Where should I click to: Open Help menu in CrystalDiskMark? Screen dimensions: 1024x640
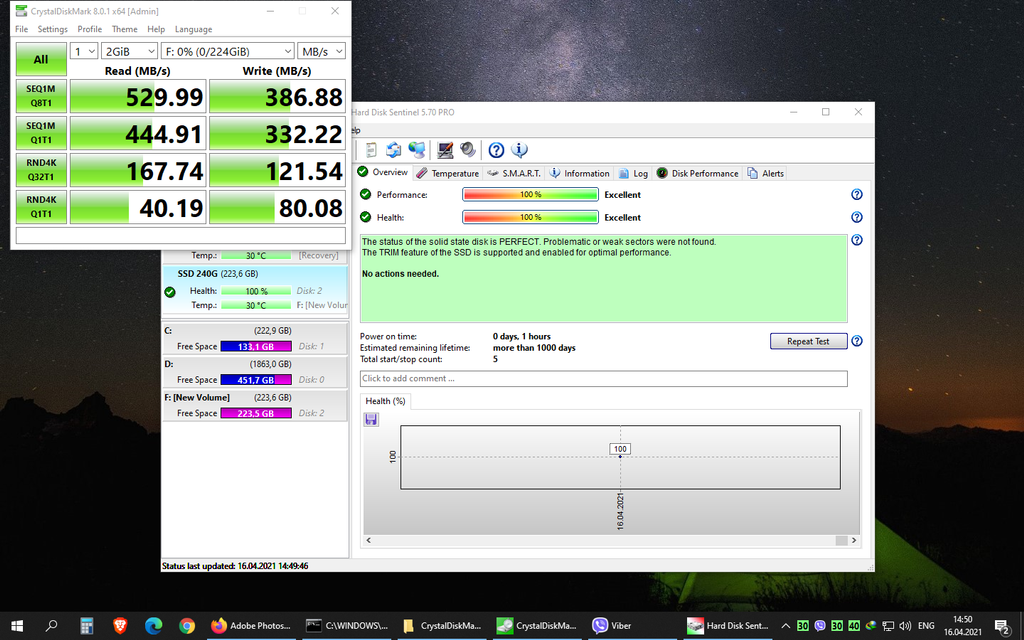click(x=156, y=29)
